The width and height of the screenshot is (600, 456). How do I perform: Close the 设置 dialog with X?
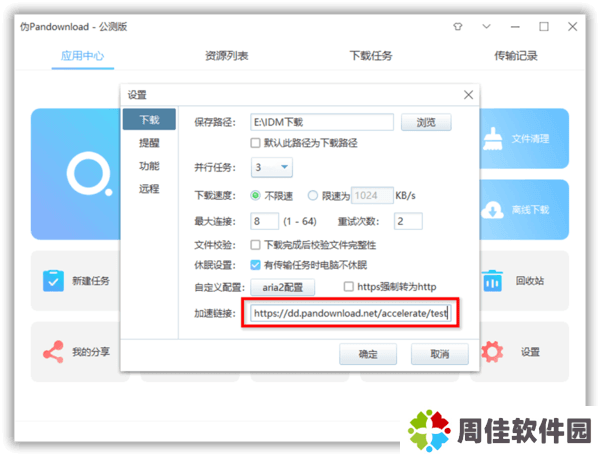[468, 95]
